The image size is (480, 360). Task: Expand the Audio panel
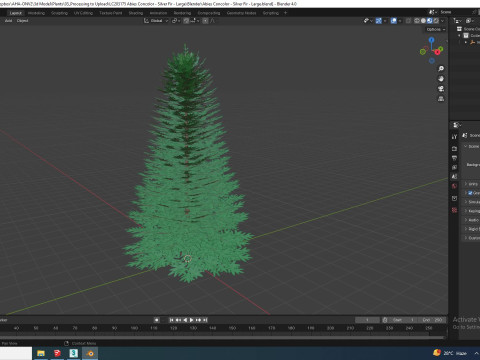tap(466, 220)
